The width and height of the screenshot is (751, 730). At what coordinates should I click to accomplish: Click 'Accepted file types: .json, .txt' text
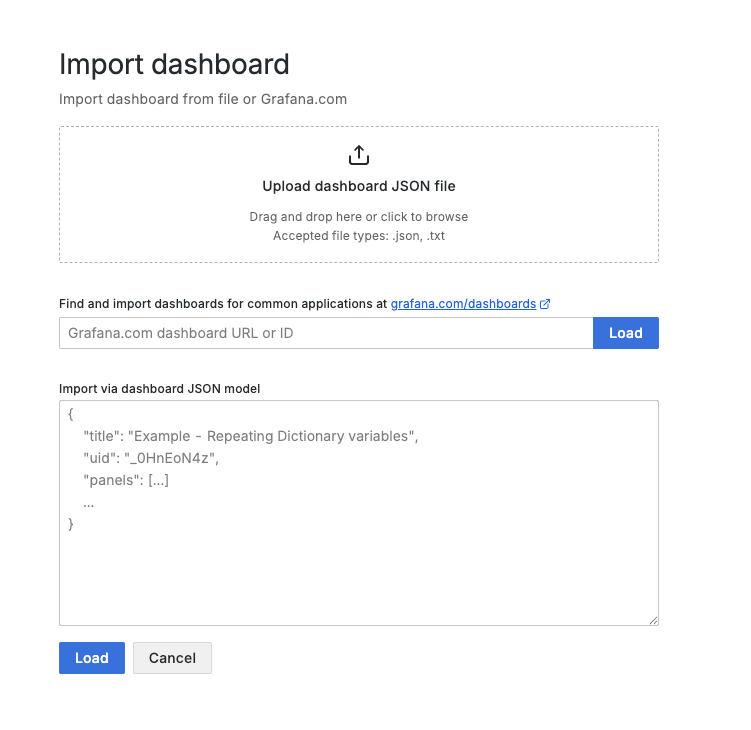coord(359,236)
